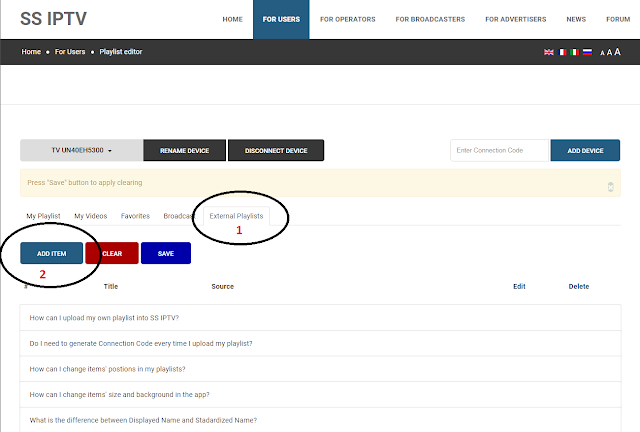
Task: Open the TV UN40EH5300 device dropdown
Action: point(82,150)
